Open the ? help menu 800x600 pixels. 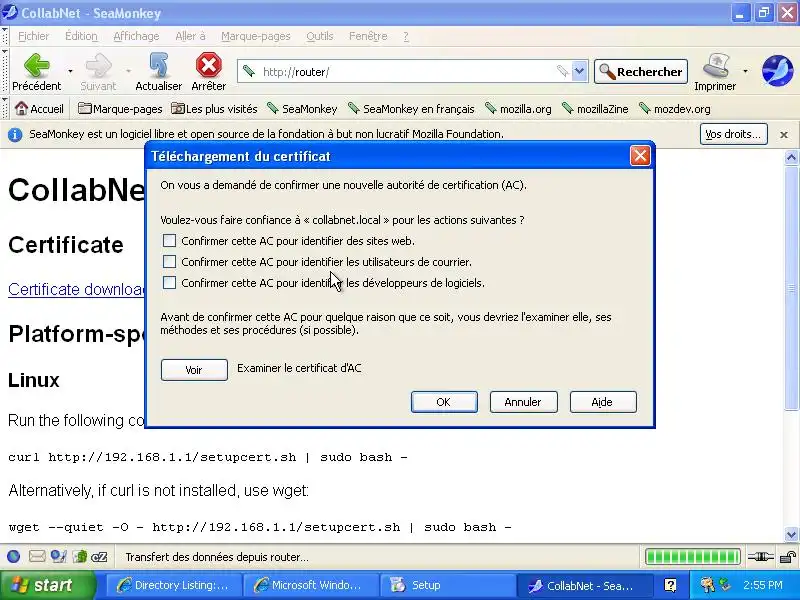click(406, 36)
